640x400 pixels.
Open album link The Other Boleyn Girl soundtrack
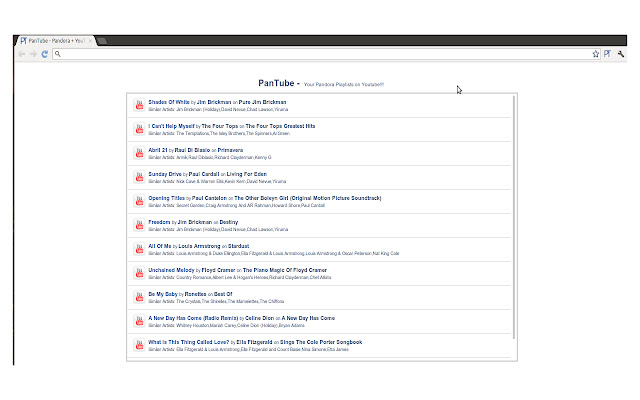pos(308,198)
